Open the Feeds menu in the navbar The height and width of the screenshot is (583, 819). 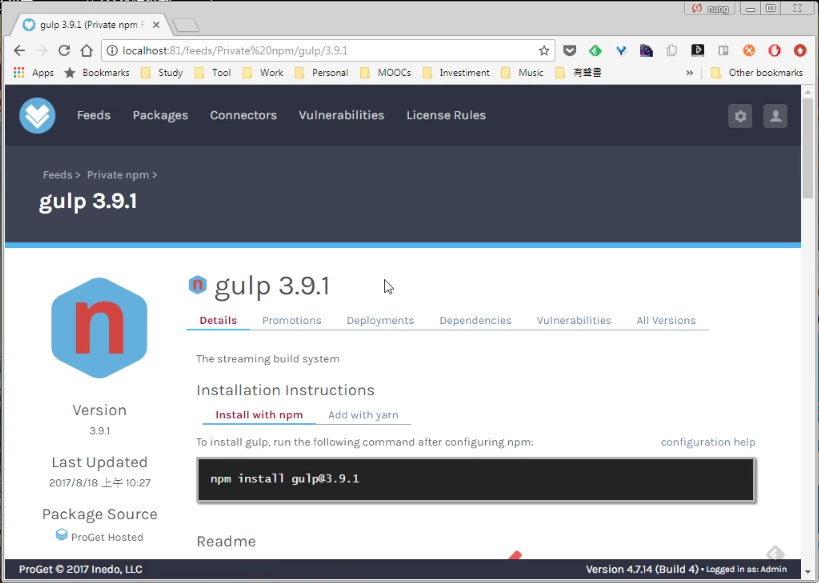94,115
